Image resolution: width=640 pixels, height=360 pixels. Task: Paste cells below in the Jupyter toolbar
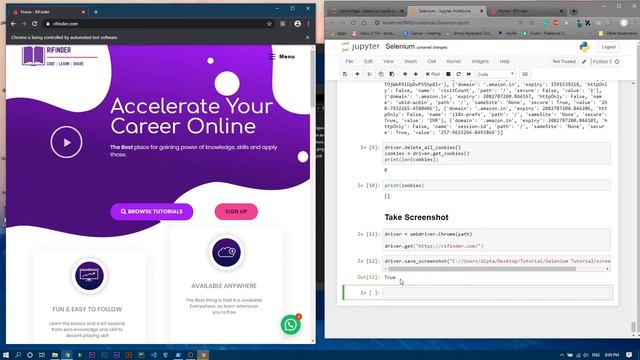coord(392,74)
